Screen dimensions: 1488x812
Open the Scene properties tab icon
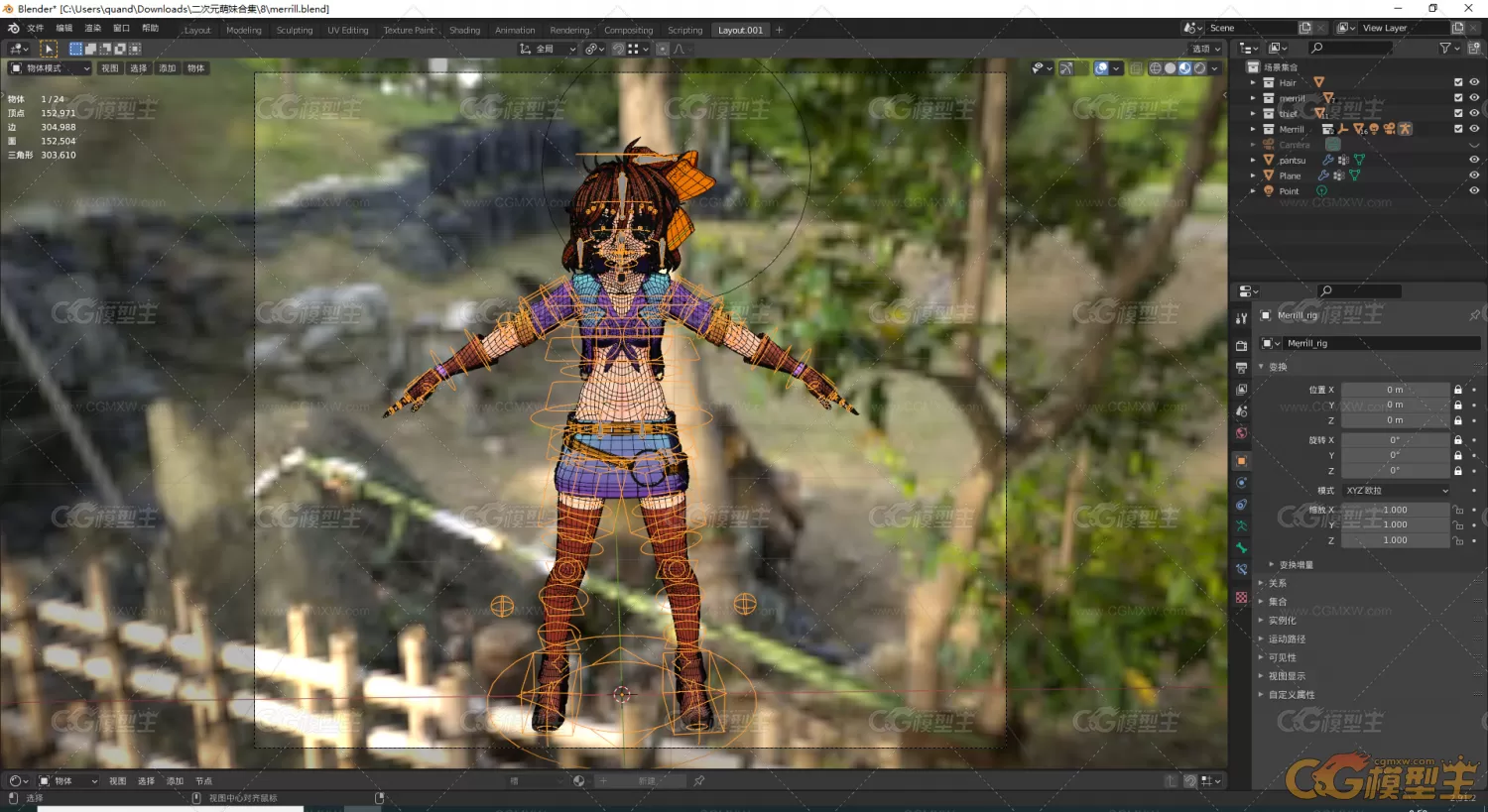click(1241, 411)
